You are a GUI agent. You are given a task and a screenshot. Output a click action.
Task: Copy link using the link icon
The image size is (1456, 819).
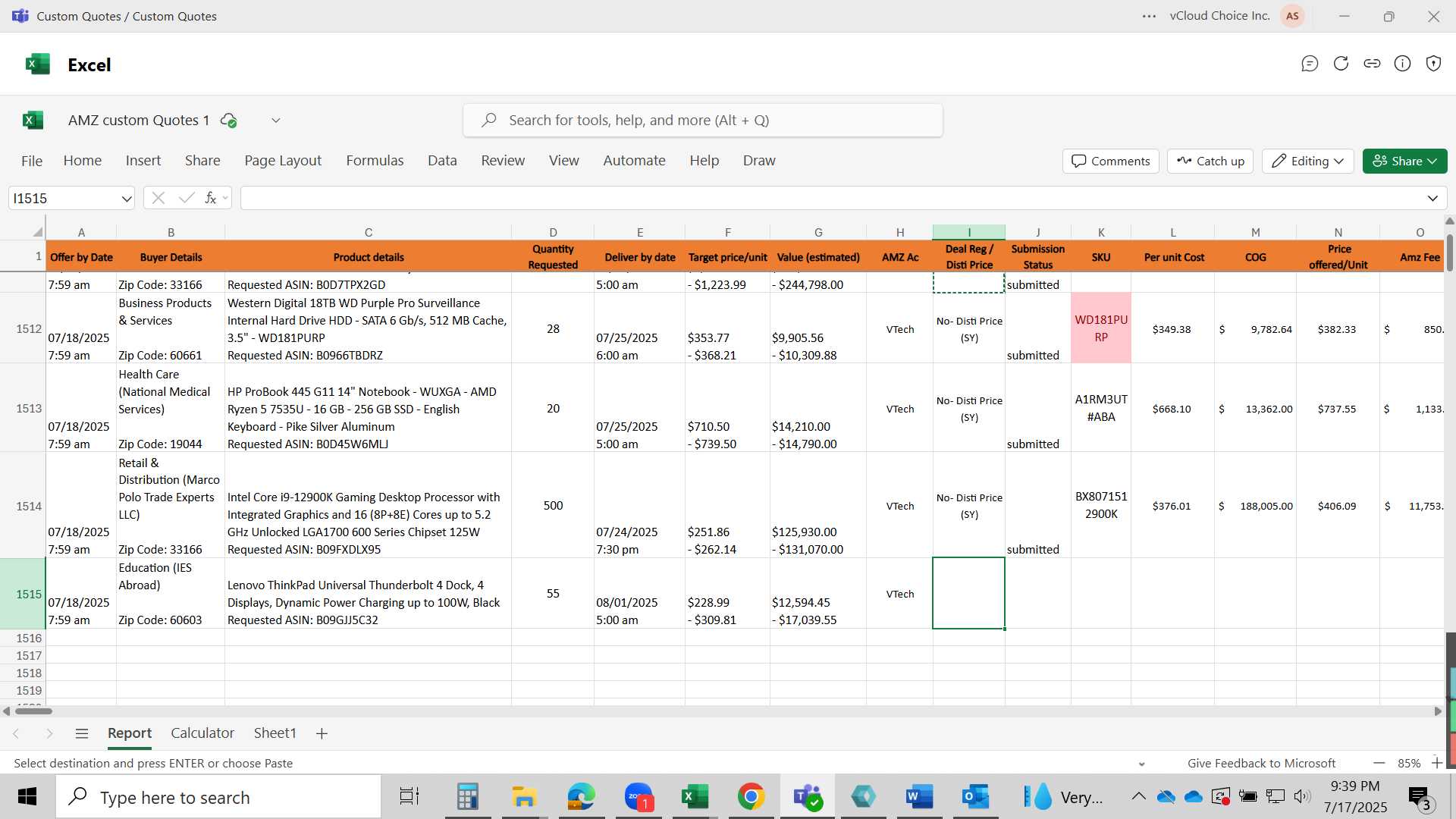(x=1372, y=64)
